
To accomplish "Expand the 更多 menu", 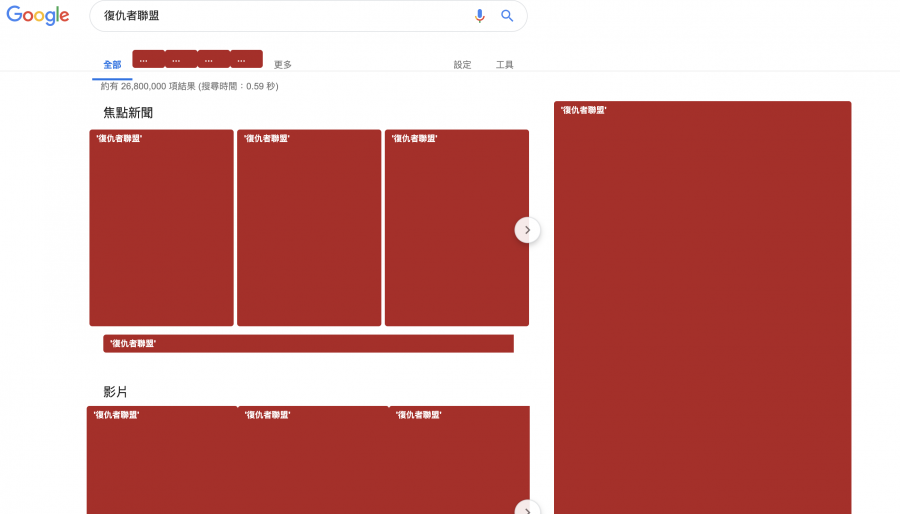I will (x=283, y=65).
